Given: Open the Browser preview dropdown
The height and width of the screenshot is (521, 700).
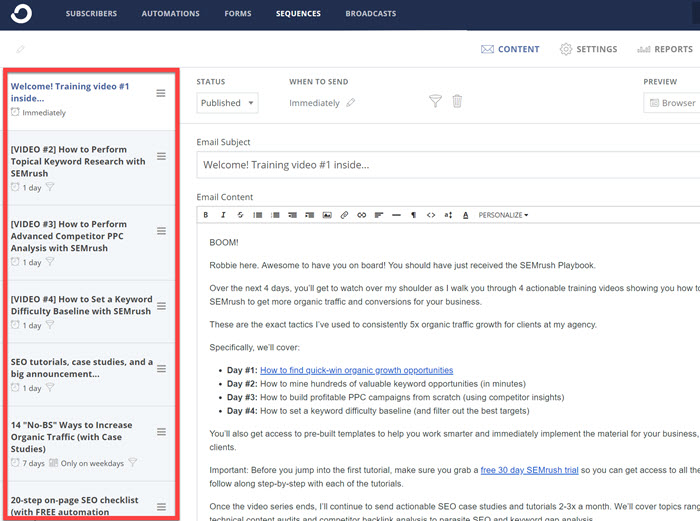Looking at the screenshot, I should 672,103.
